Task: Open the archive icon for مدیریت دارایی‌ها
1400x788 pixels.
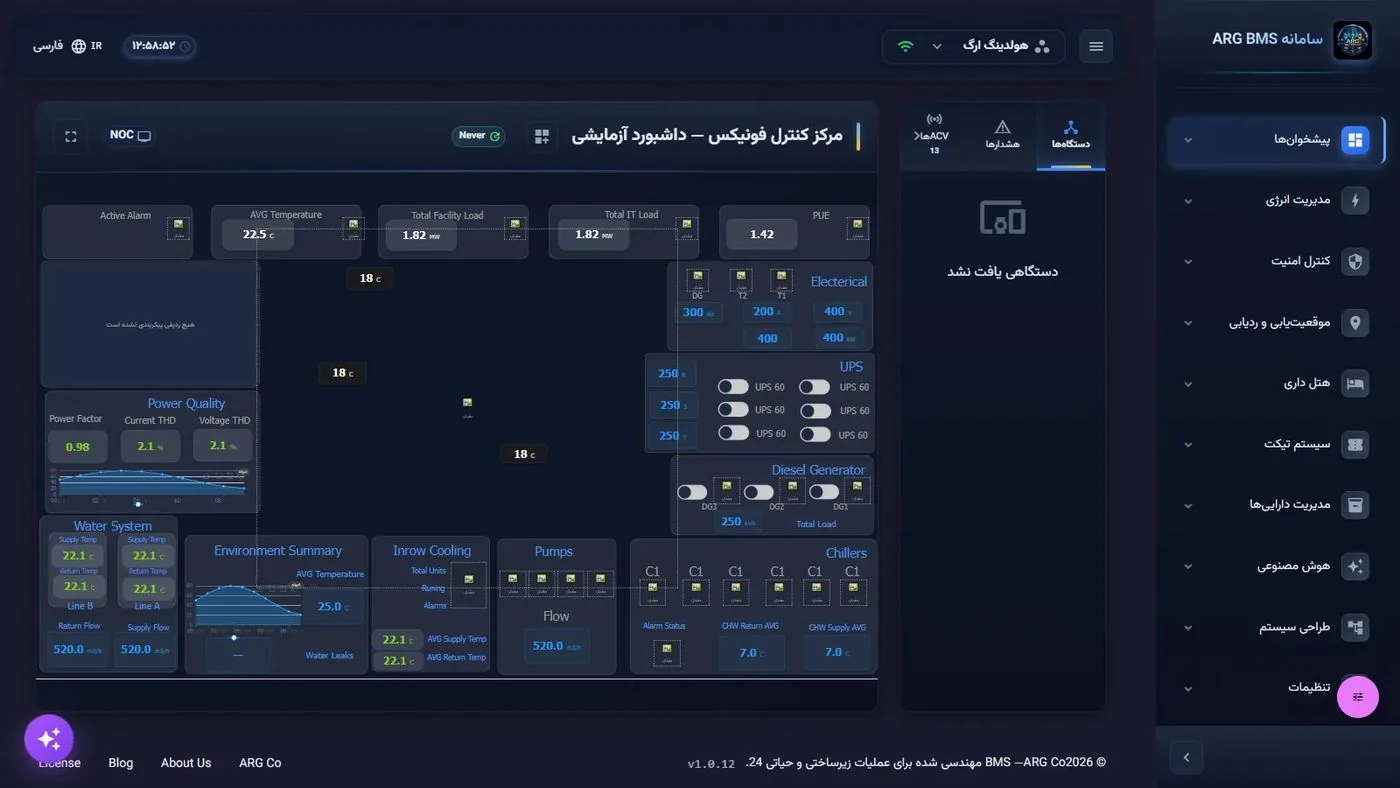Action: 1355,505
